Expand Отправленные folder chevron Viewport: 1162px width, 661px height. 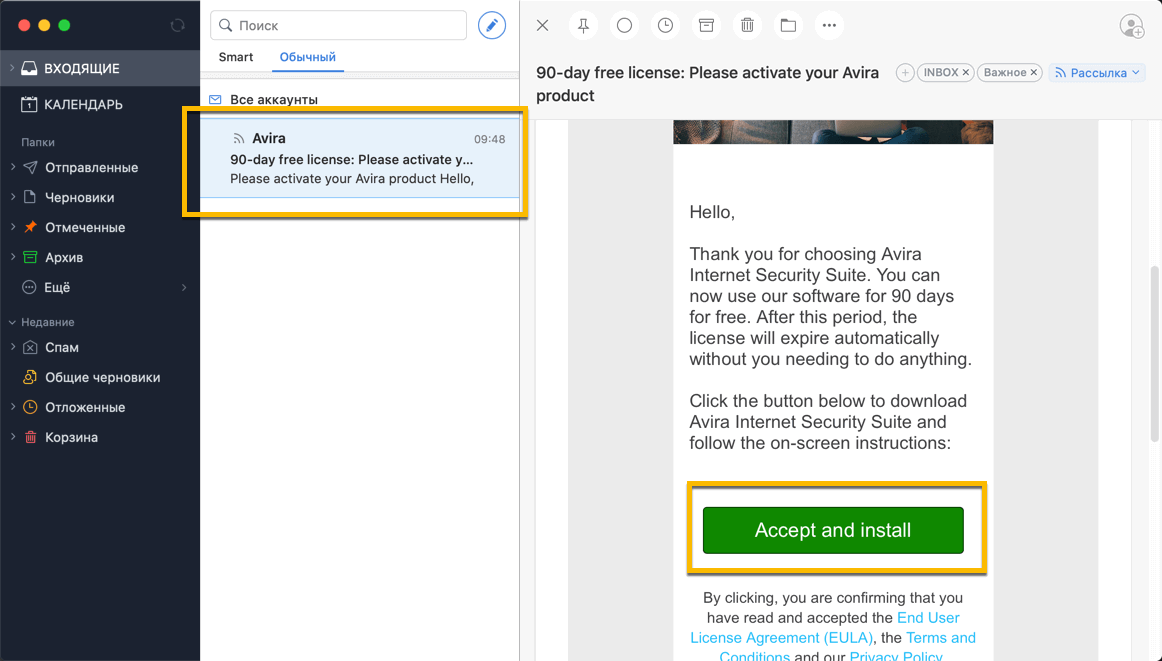coord(13,167)
